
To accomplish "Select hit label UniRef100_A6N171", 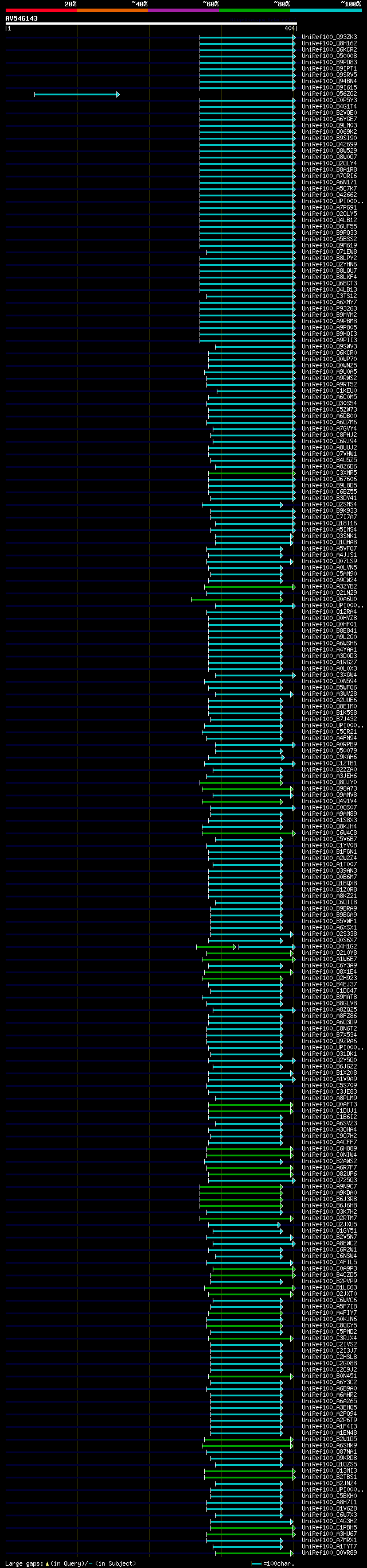I will tap(329, 183).
